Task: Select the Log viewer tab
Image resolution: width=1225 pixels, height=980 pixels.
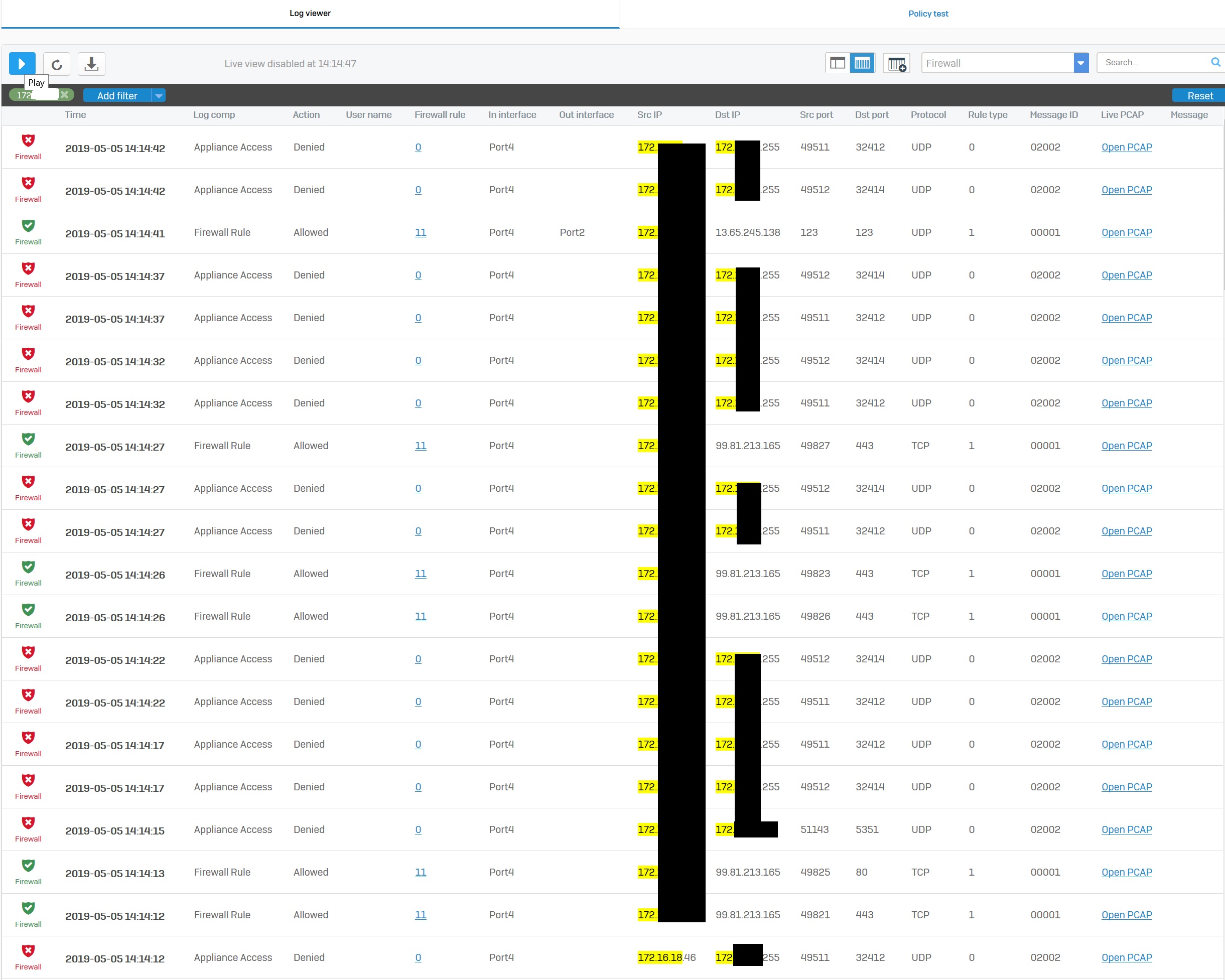Action: 310,14
